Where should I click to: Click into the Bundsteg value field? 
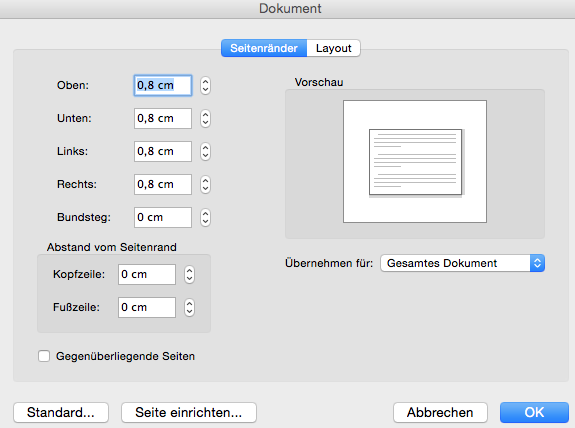[163, 217]
